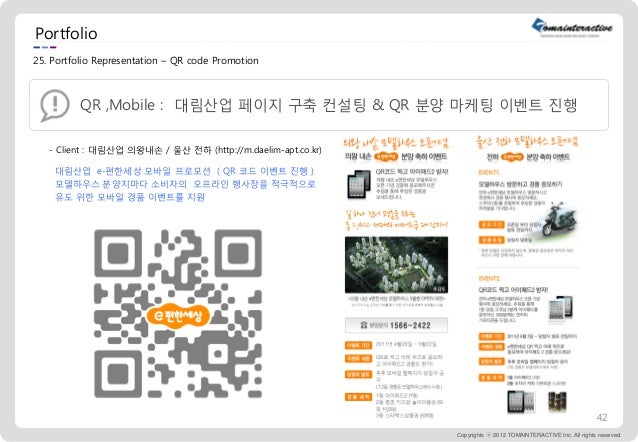Click the iPad image beside 'QR코드 찍고' text

[358, 184]
